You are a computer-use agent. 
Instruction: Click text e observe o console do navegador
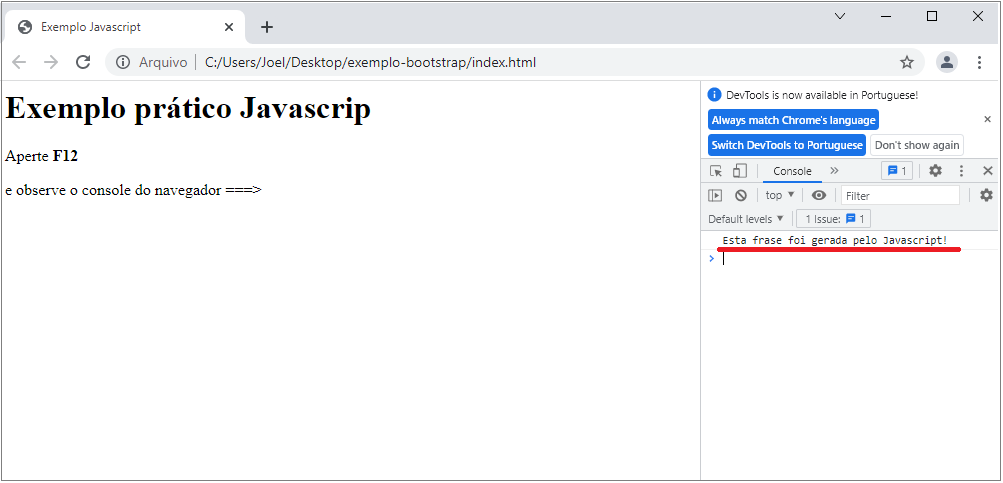(x=133, y=190)
